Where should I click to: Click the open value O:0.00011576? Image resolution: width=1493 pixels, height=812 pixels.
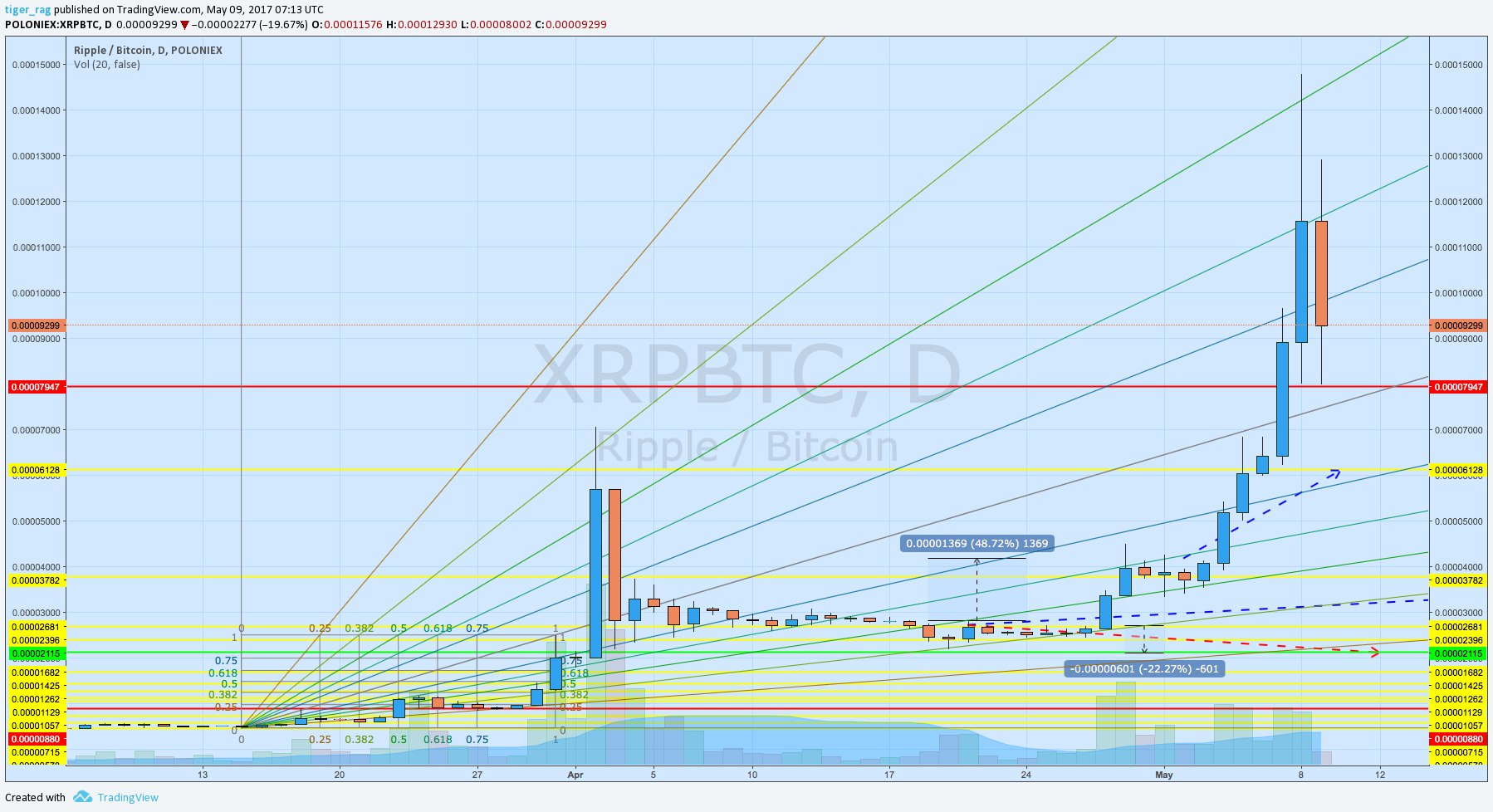pos(346,24)
